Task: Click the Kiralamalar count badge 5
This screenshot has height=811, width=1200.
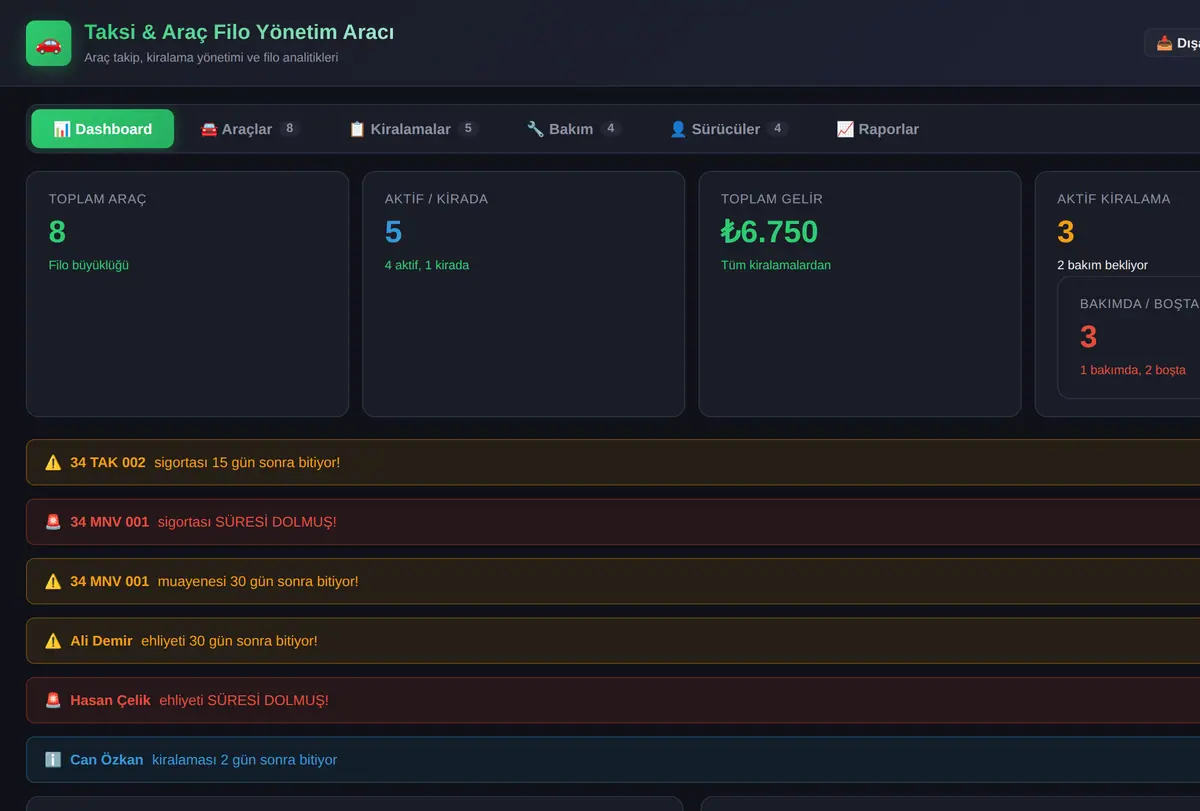Action: point(468,128)
